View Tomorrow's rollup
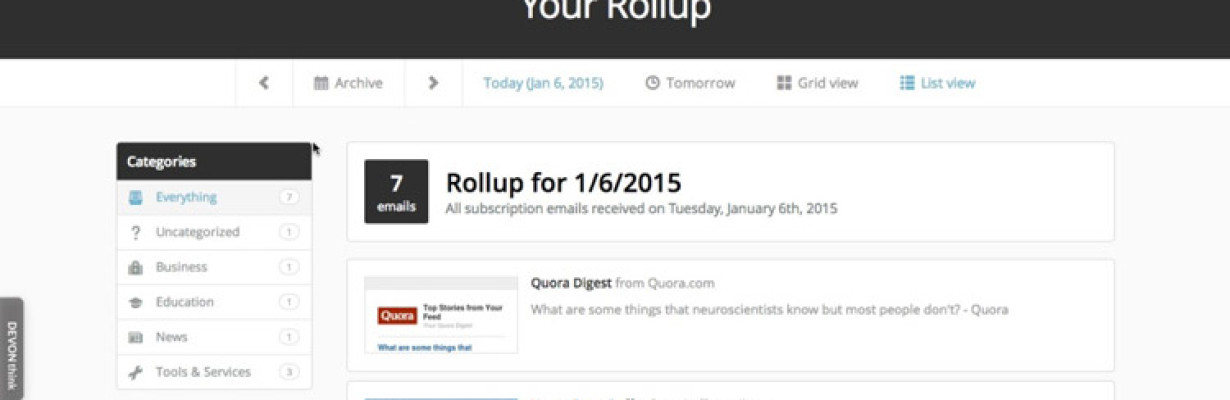This screenshot has height=400, width=1230. click(690, 83)
